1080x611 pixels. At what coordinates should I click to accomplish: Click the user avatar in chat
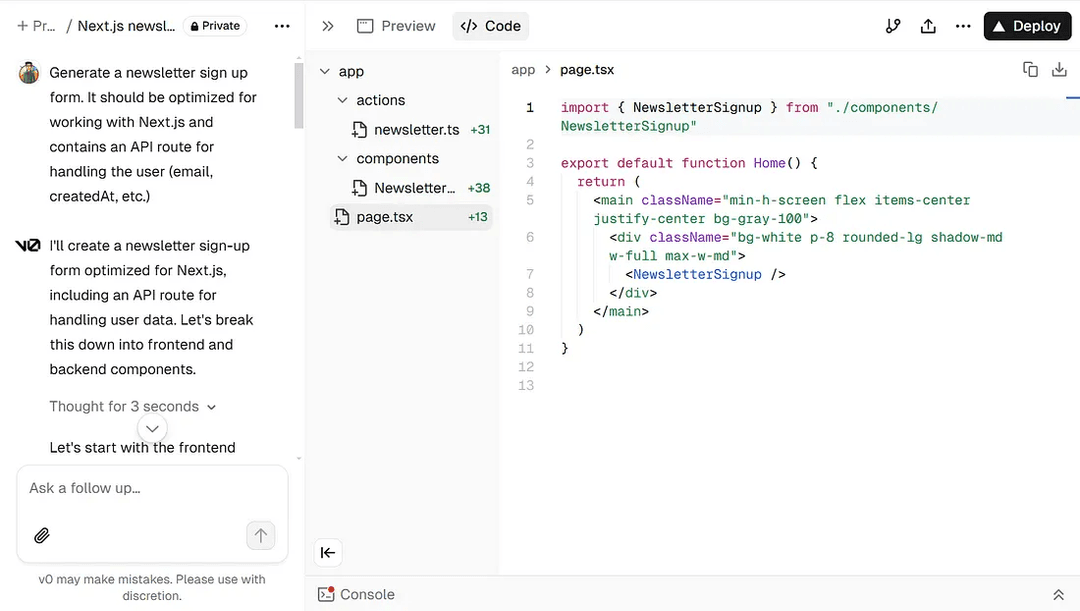(29, 72)
